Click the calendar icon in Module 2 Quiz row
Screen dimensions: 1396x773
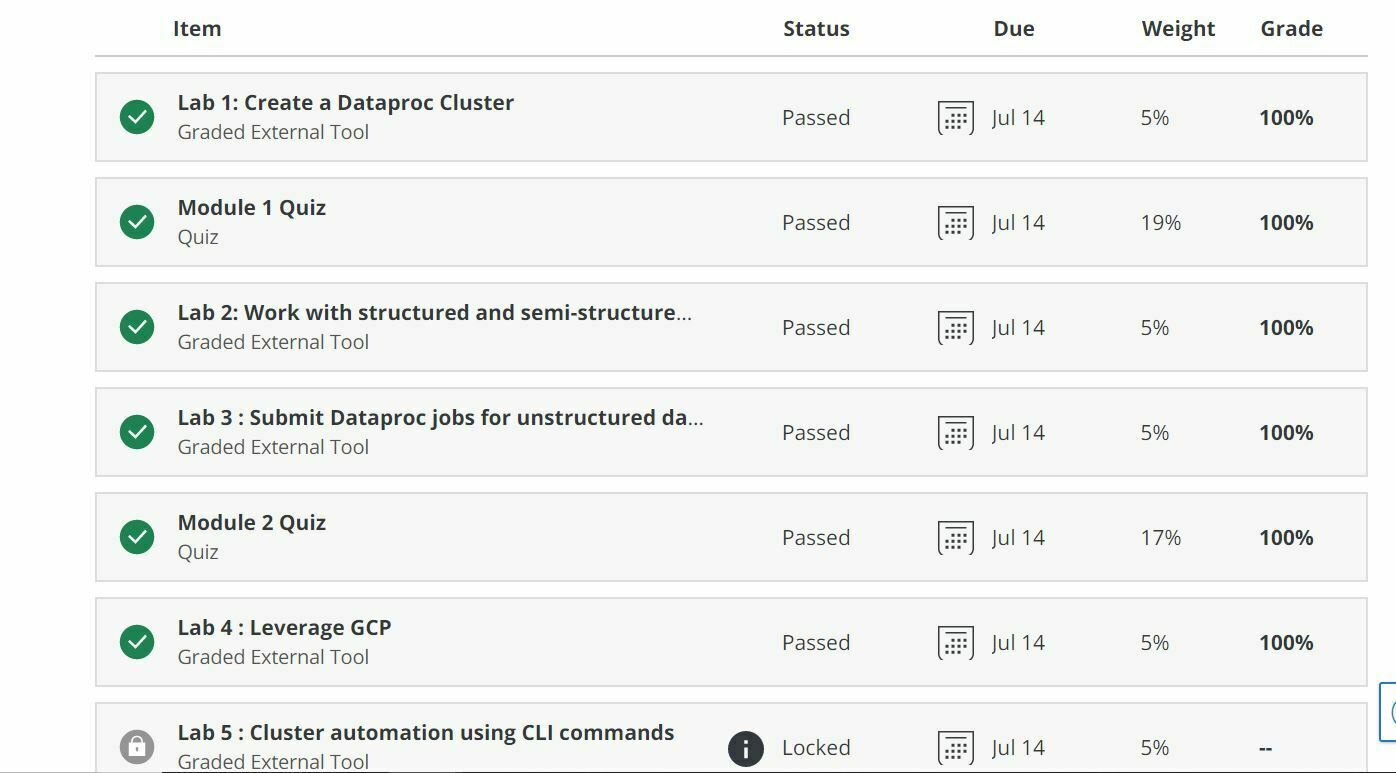click(956, 537)
